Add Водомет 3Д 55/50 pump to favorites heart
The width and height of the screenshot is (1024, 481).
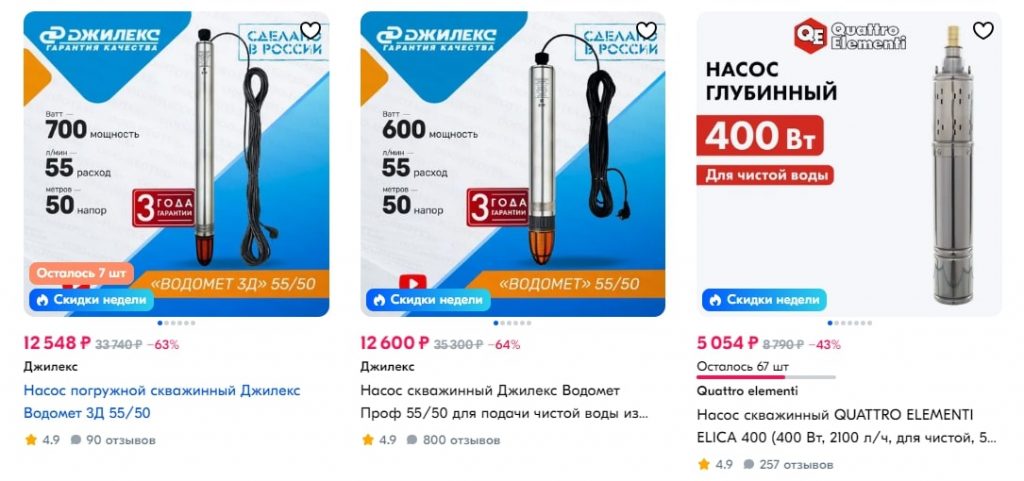point(310,30)
